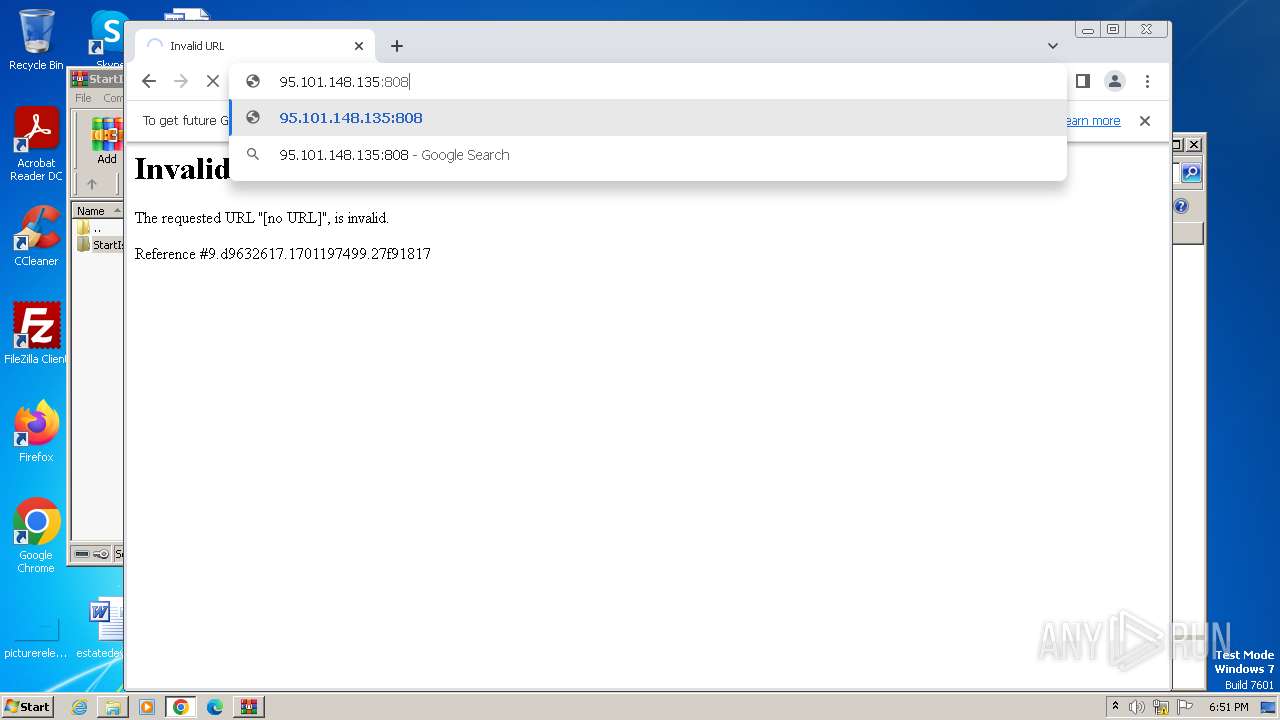Open File Explorer from the taskbar
Image resolution: width=1280 pixels, height=720 pixels.
point(113,707)
